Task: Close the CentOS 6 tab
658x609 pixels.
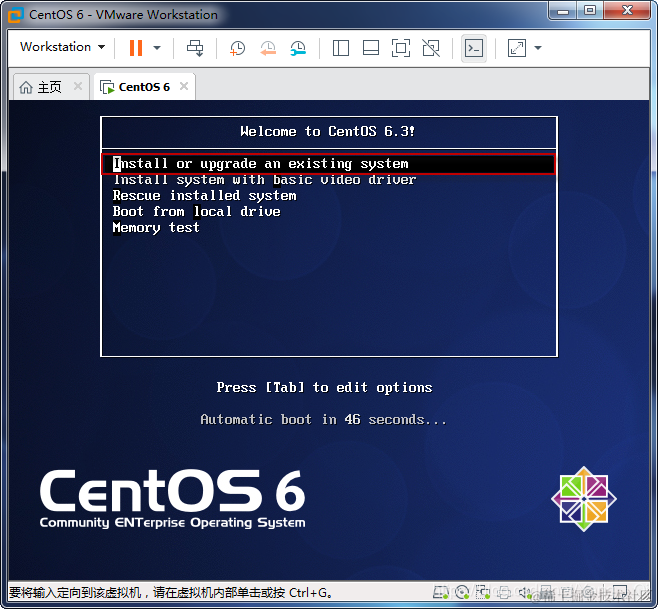Action: (x=184, y=86)
